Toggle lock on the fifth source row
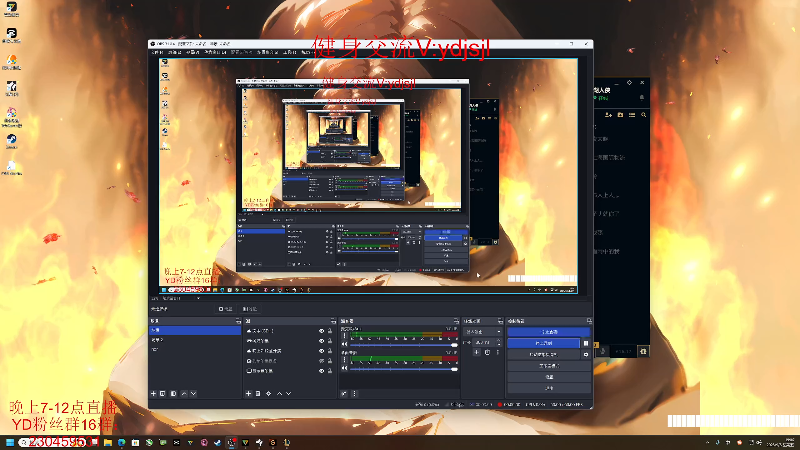800x450 pixels. pos(330,371)
